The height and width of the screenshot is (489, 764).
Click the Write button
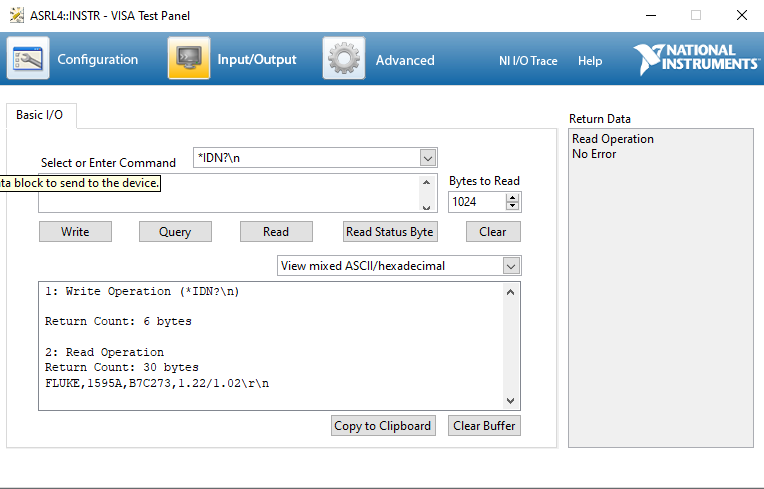[x=76, y=232]
